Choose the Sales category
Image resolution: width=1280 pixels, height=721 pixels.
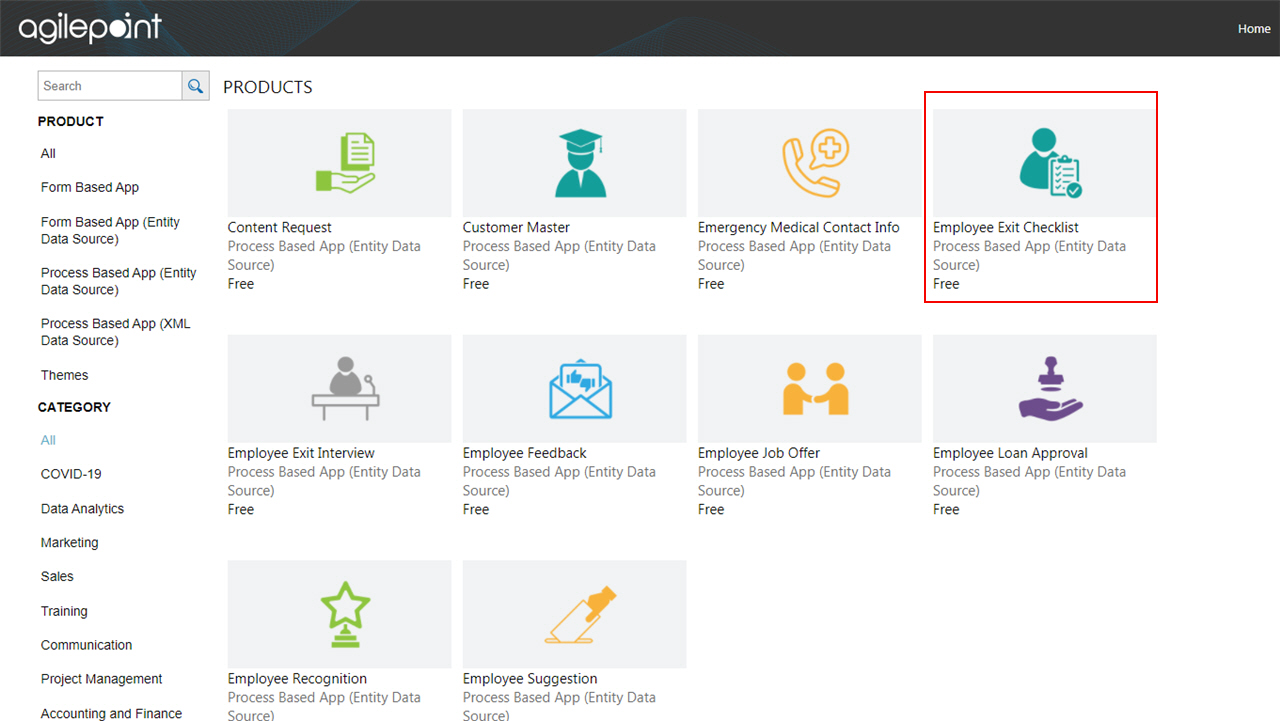57,576
